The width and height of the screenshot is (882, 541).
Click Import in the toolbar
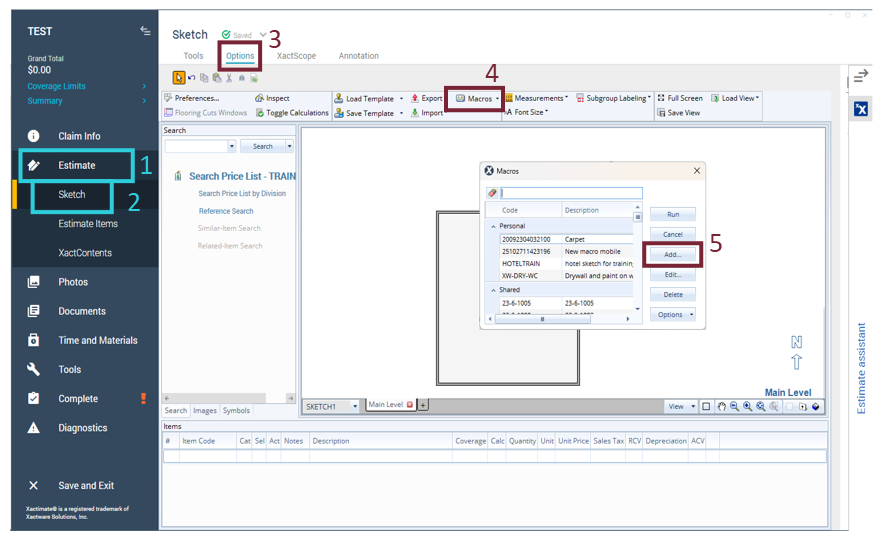[x=426, y=112]
